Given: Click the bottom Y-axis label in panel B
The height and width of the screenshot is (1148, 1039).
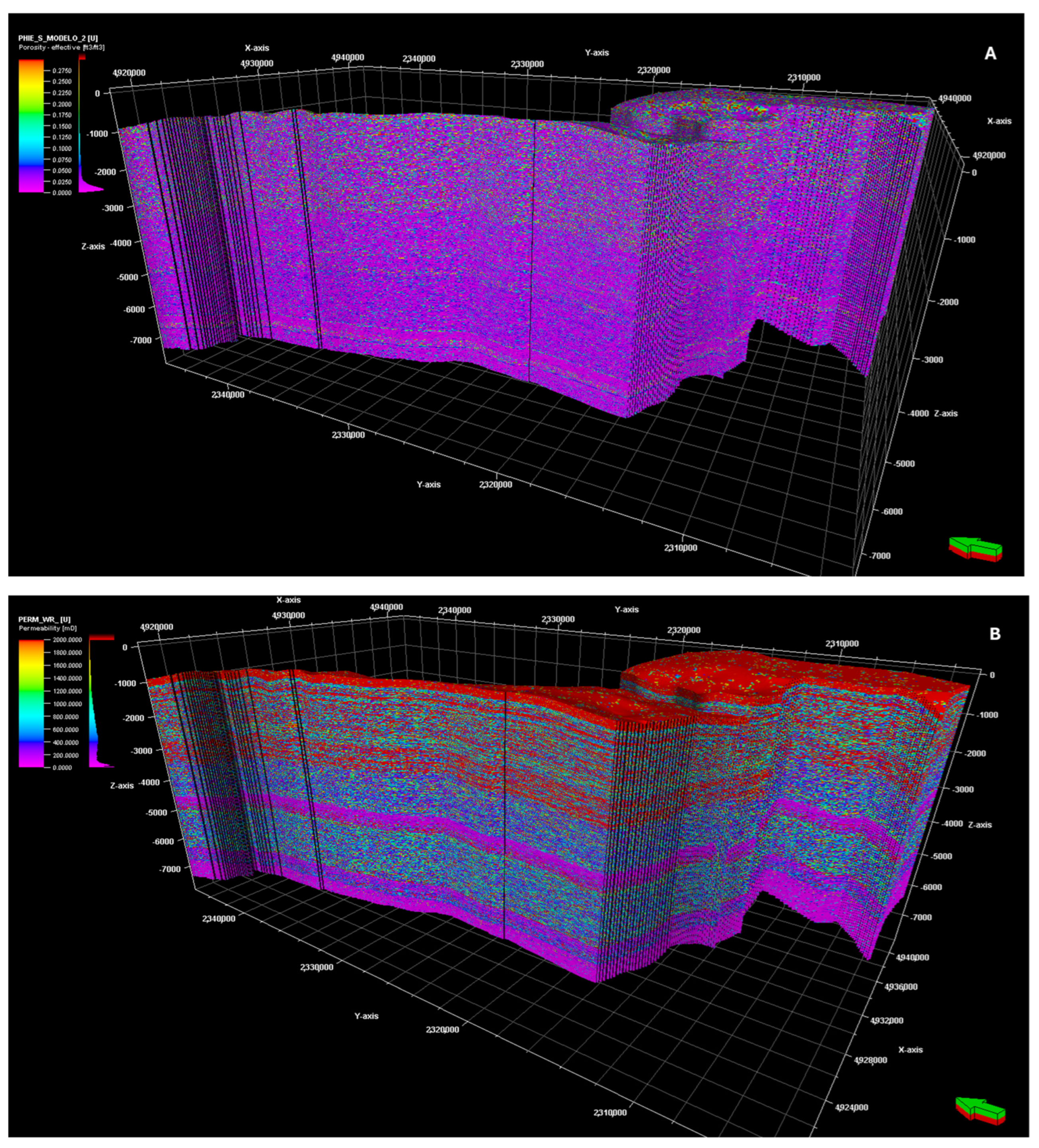Looking at the screenshot, I should 366,1016.
